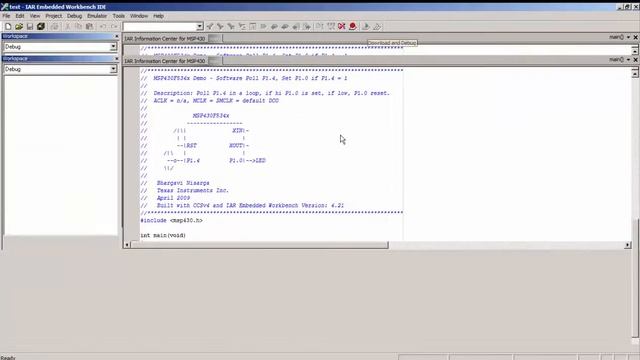Click the Find Next toolbar icon
640x360 pixels.
pos(220,27)
